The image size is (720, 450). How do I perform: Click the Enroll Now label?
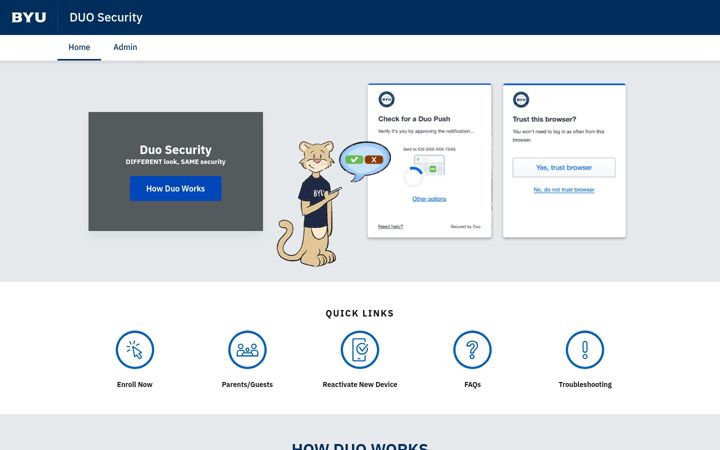[x=135, y=384]
